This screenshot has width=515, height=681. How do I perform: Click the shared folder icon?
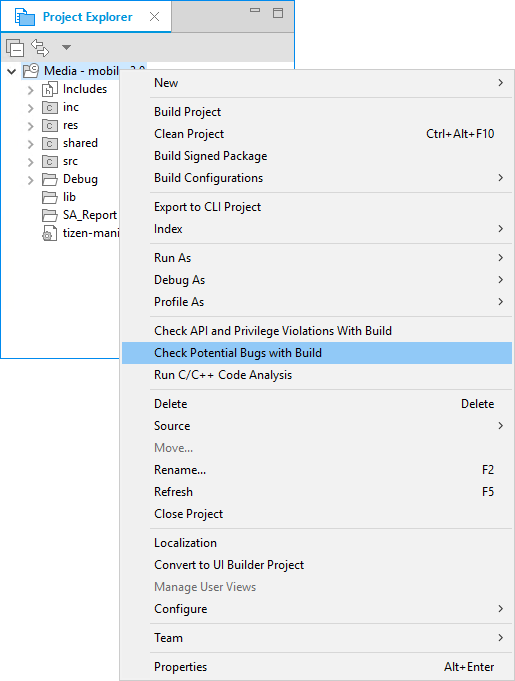tap(50, 143)
